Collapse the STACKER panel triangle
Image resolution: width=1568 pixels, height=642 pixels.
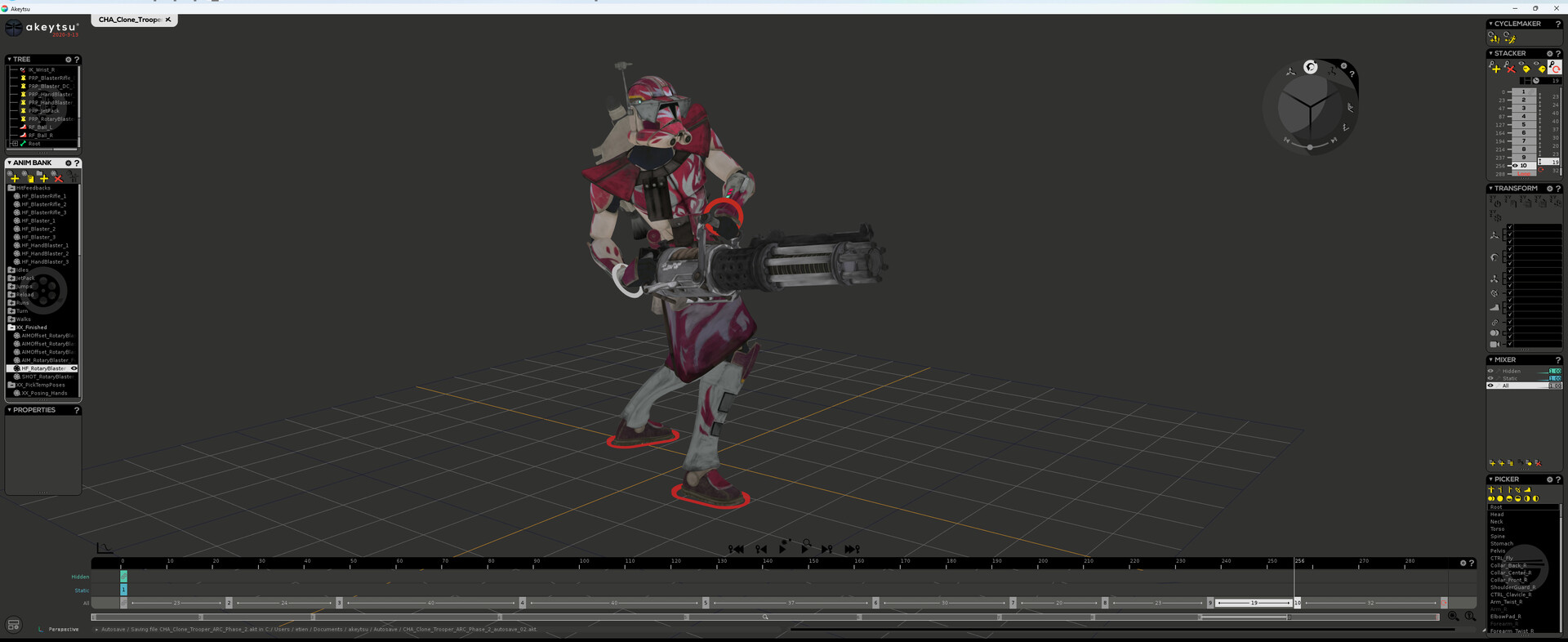click(x=1490, y=54)
